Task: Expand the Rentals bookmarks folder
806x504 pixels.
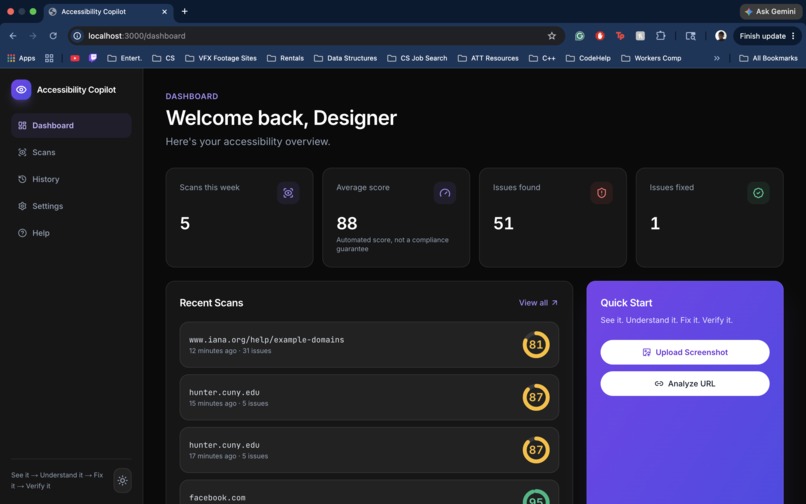Action: tap(285, 58)
